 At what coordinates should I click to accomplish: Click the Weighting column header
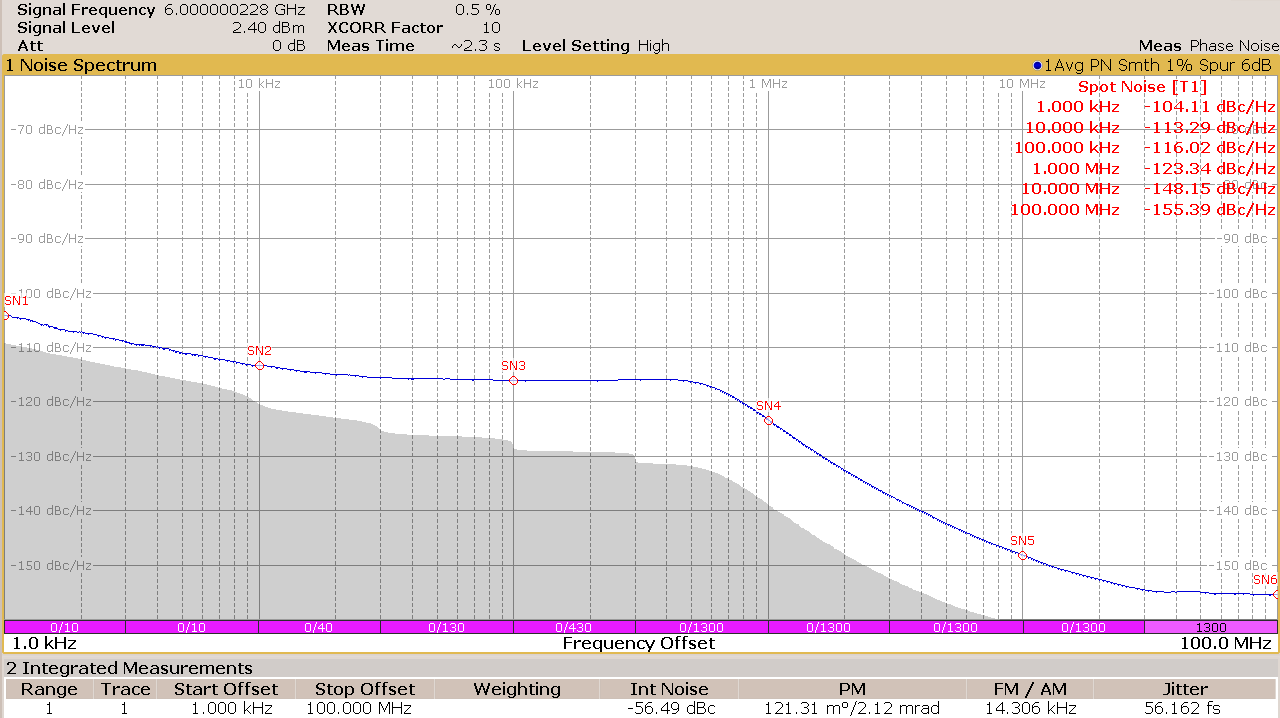point(517,689)
